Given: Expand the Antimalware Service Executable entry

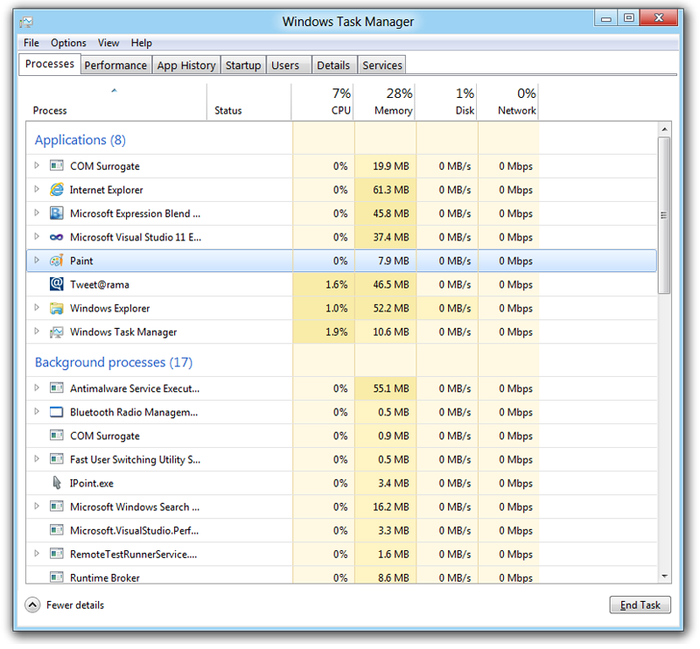Looking at the screenshot, I should click(x=37, y=388).
